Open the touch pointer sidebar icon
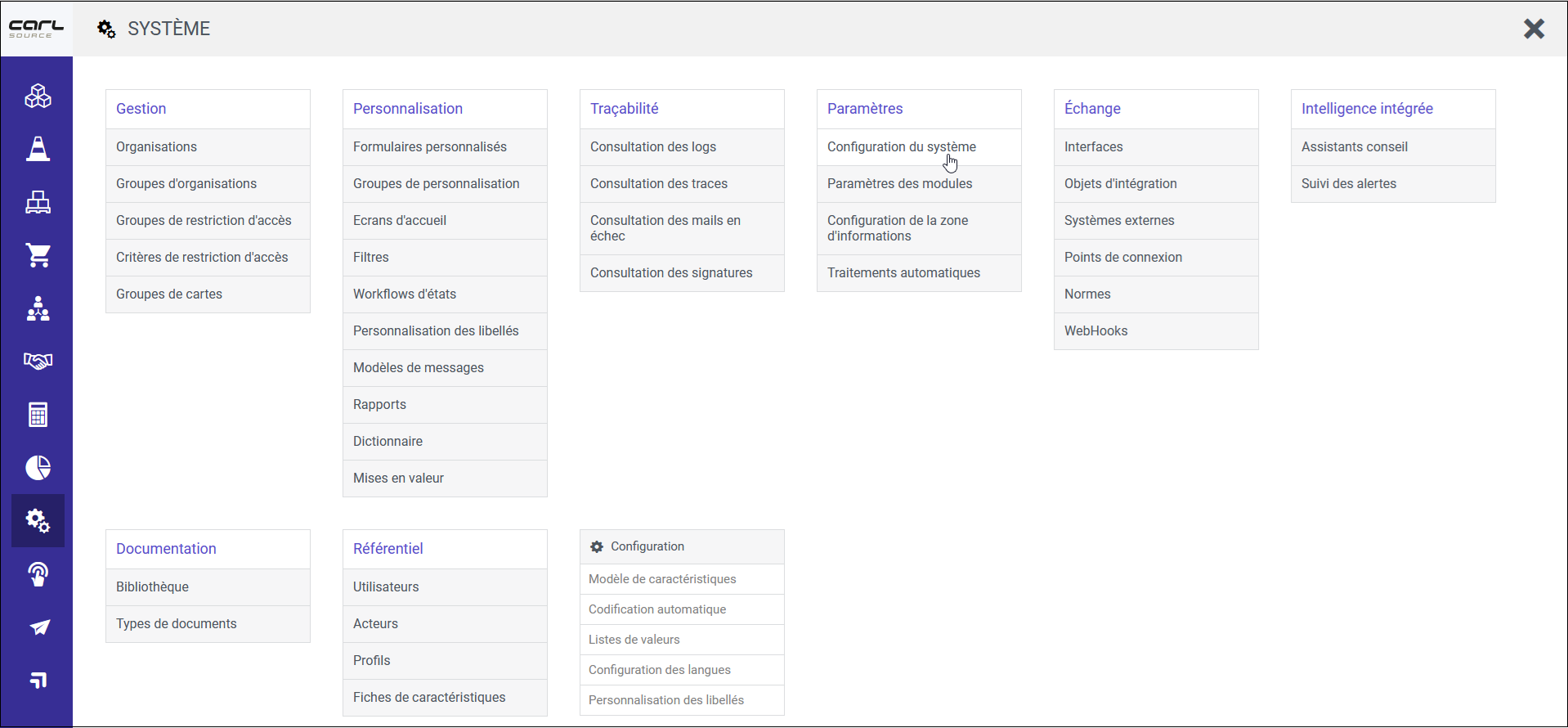The image size is (1568, 728). (x=38, y=574)
